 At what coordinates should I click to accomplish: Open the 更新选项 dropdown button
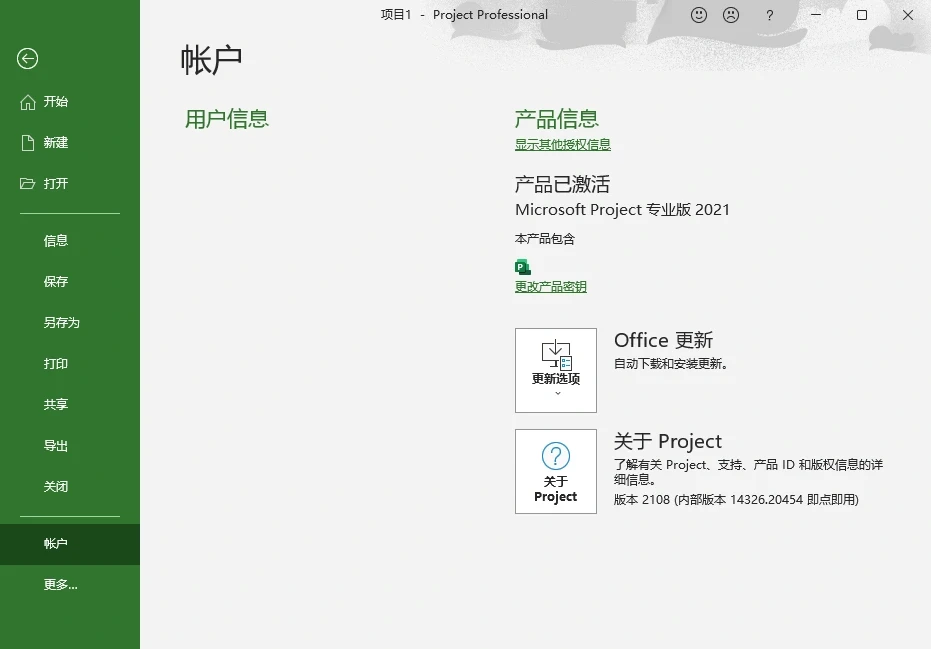[x=556, y=371]
